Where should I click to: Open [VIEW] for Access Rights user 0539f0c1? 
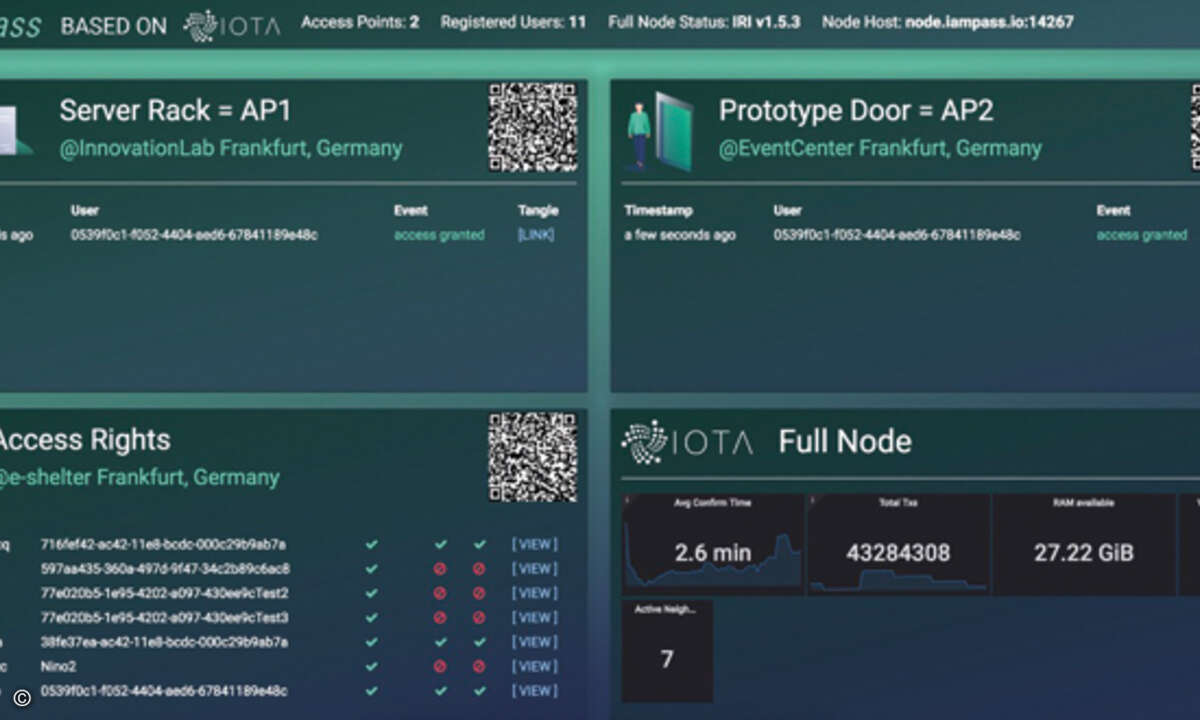(535, 691)
